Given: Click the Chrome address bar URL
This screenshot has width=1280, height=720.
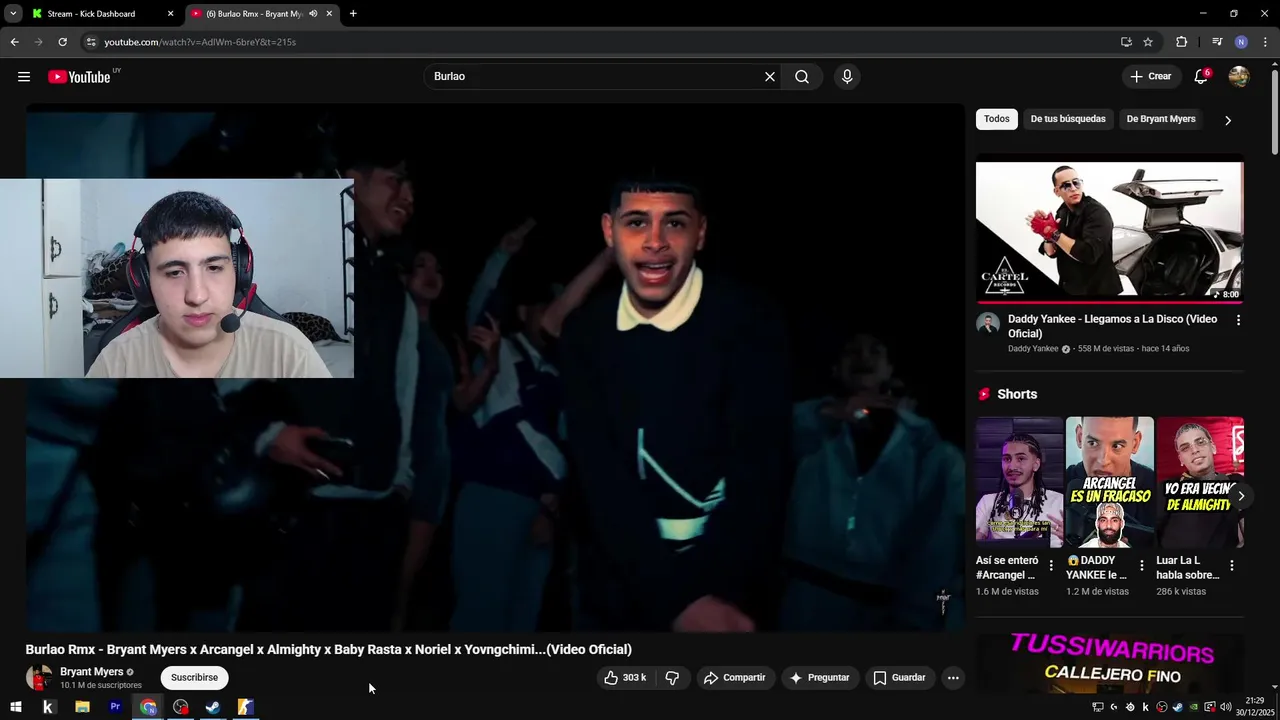Looking at the screenshot, I should (x=200, y=42).
